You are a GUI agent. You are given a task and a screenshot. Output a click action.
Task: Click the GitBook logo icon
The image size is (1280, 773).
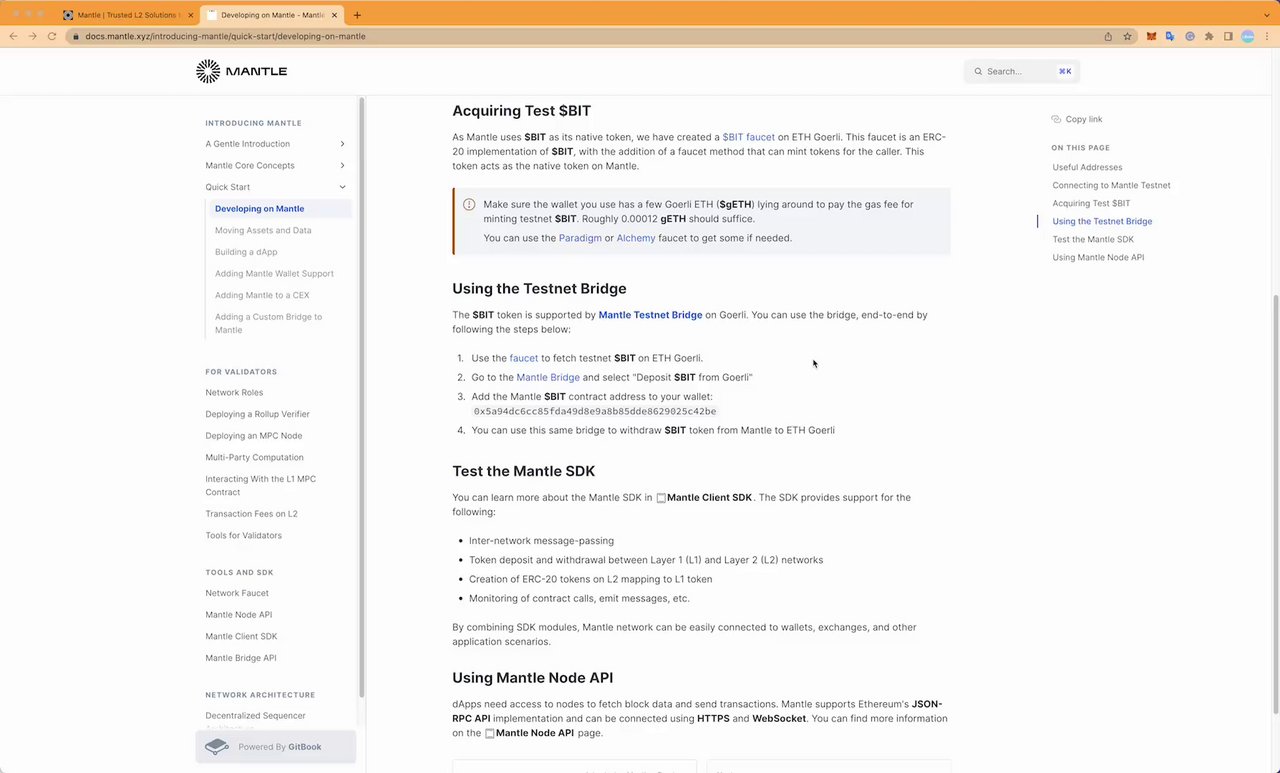click(x=217, y=747)
